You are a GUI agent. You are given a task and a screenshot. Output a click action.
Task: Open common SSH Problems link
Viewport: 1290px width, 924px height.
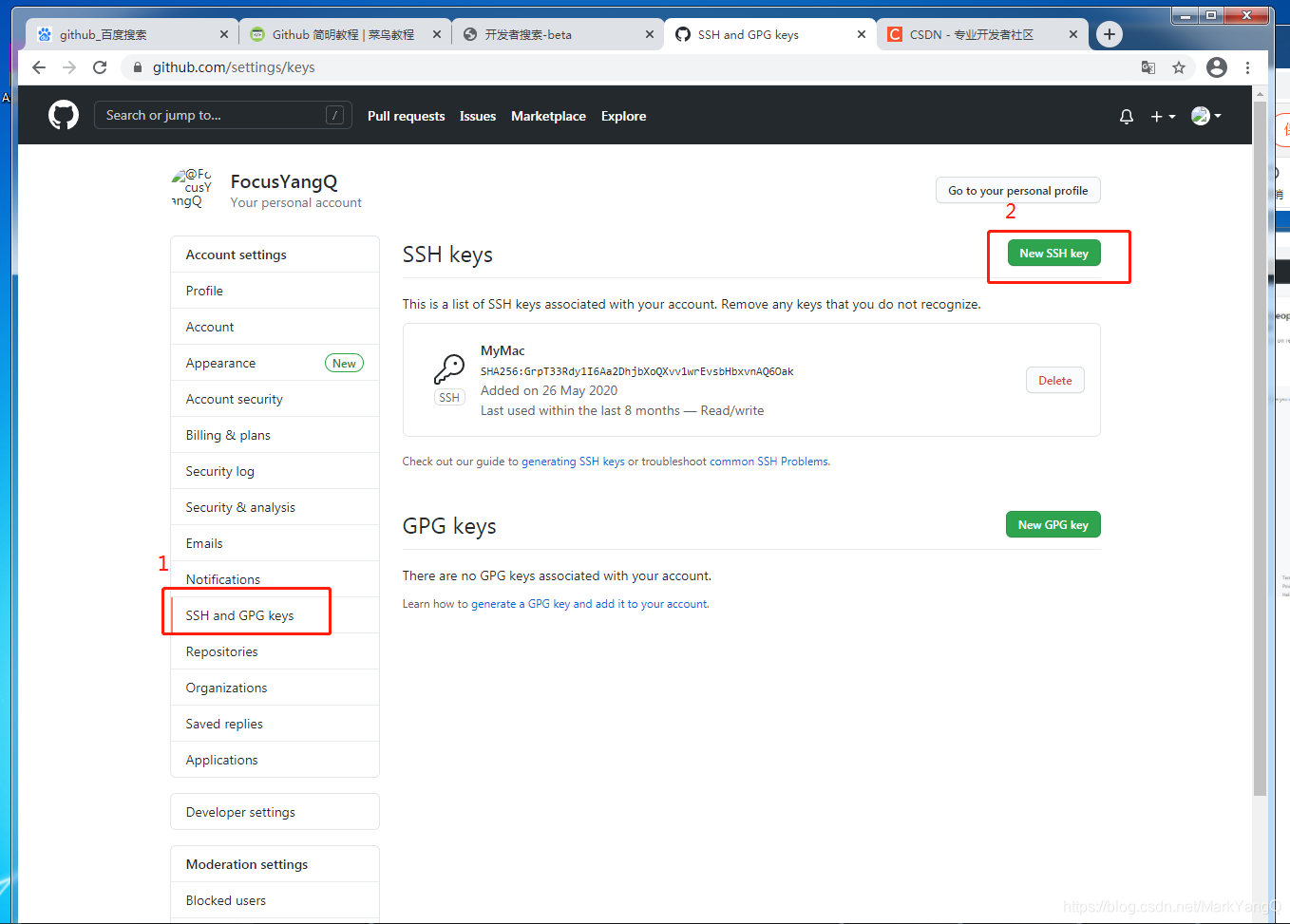coord(769,462)
